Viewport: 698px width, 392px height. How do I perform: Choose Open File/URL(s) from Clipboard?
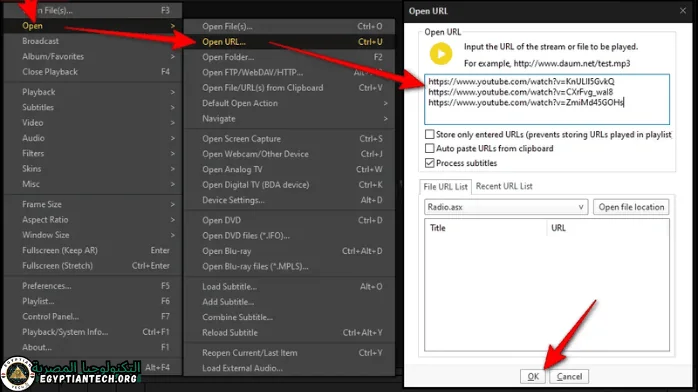289,88
